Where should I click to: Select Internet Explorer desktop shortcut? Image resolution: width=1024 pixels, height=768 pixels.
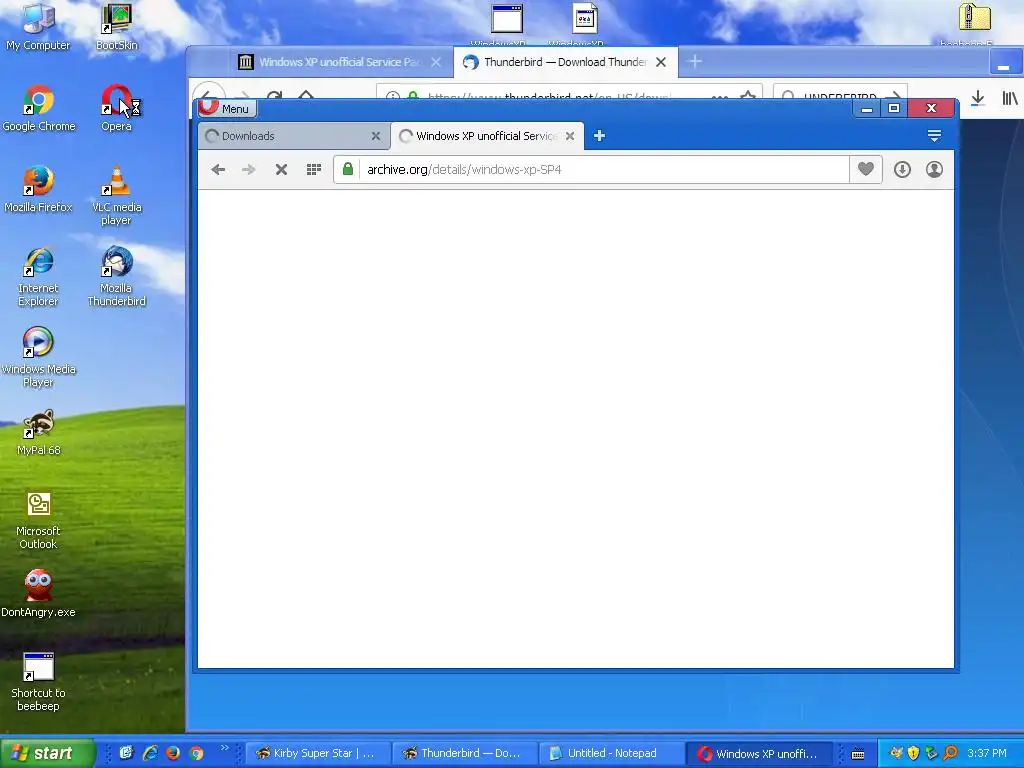pos(39,277)
